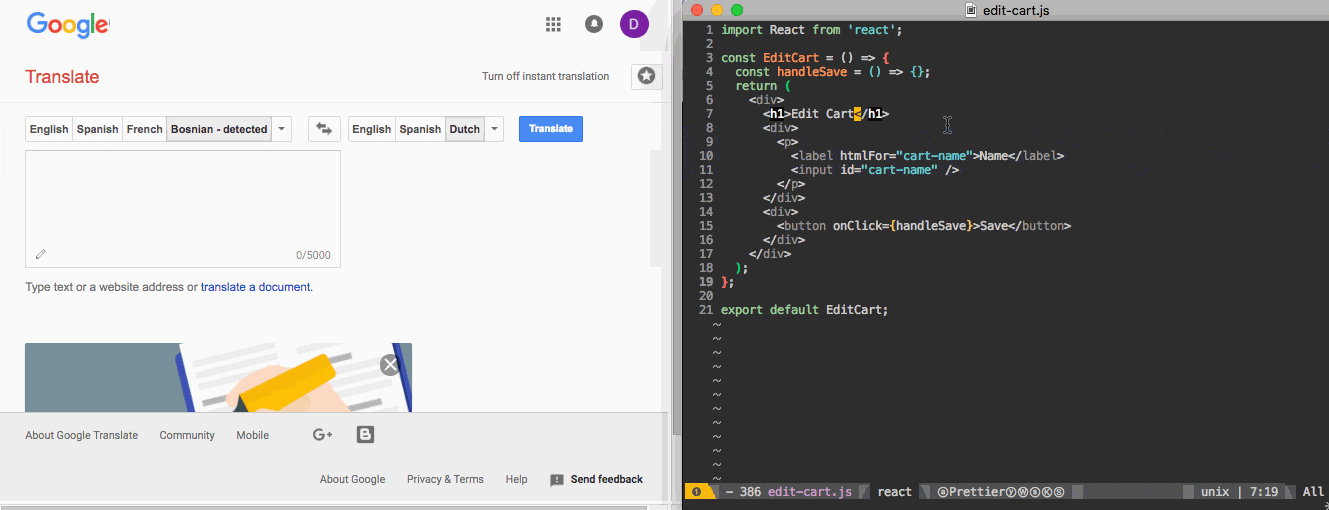Select the Dutch target language tab
This screenshot has height=510, width=1329.
464,129
